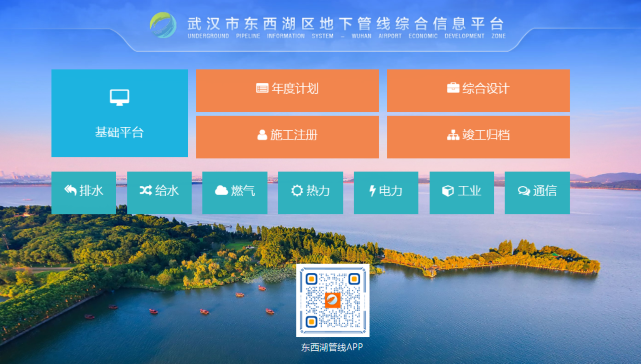The width and height of the screenshot is (641, 364).
Task: Select the 排水 drainage tile
Action: click(84, 193)
